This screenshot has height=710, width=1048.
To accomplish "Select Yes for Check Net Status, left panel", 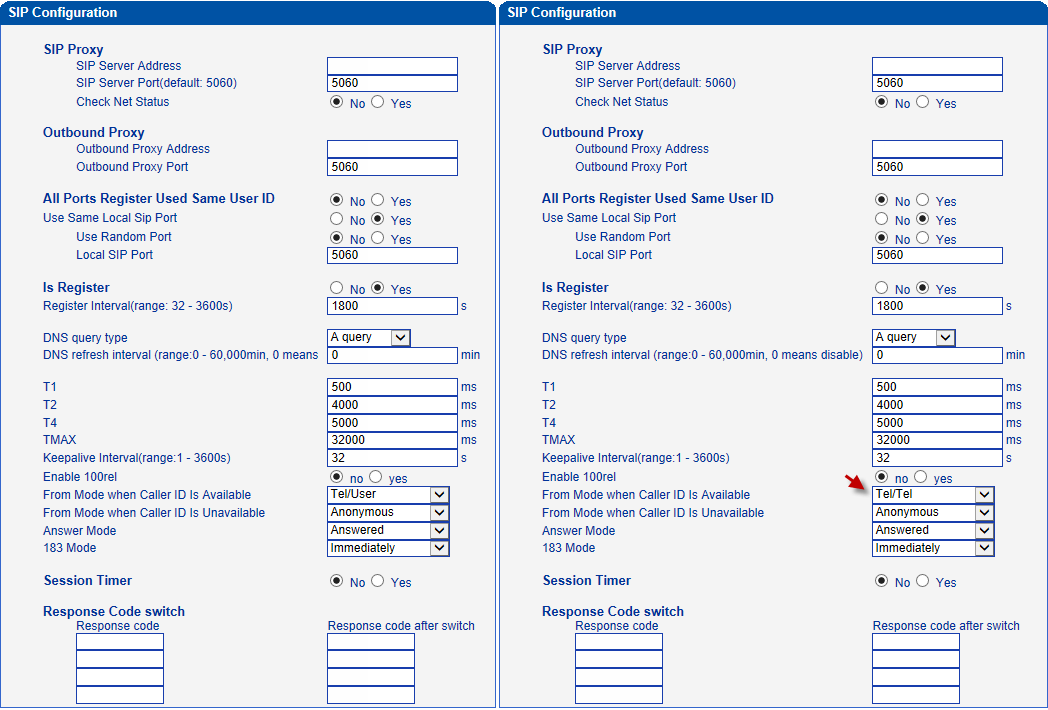I will 378,102.
